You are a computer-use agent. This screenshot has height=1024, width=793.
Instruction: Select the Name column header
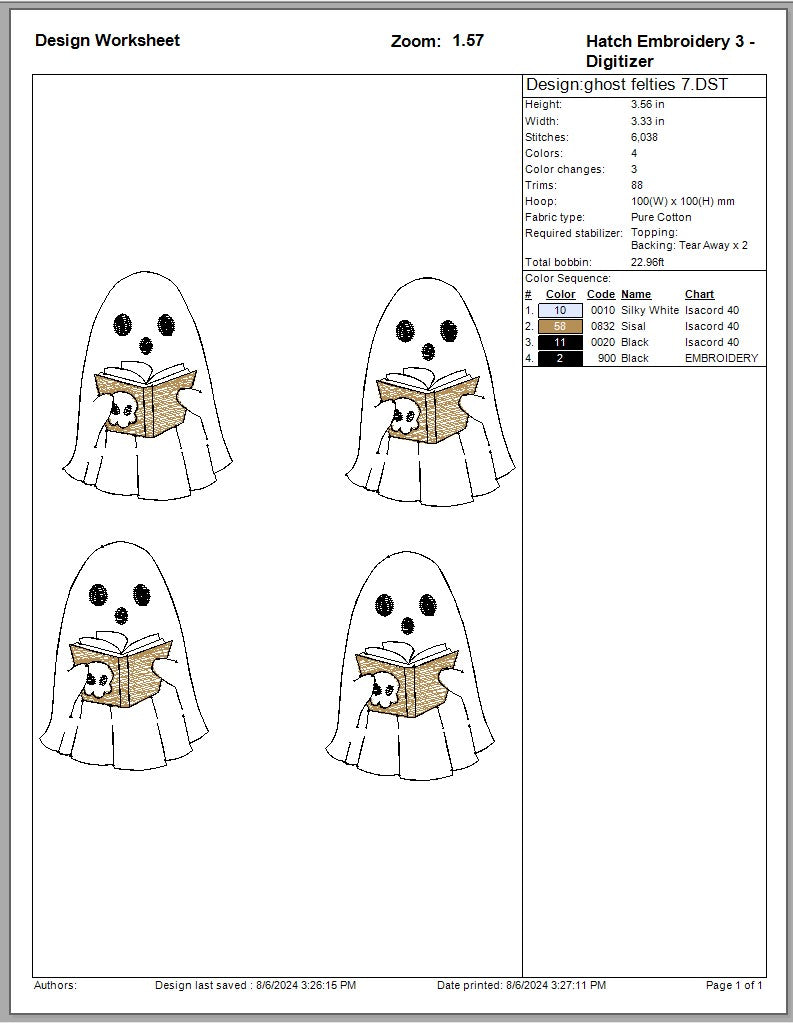(x=636, y=294)
